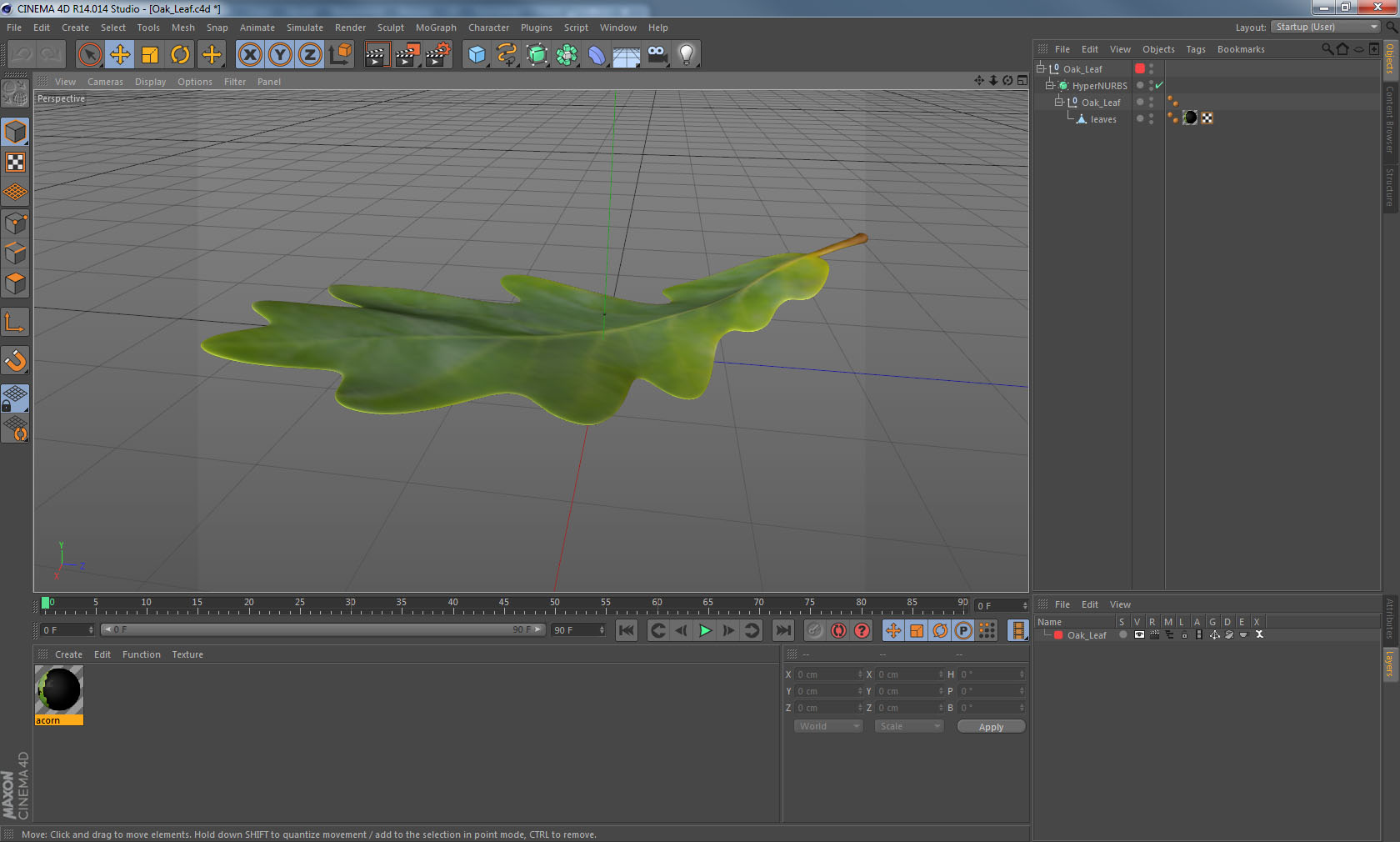Toggle Autokeying record button
The height and width of the screenshot is (842, 1400).
click(x=838, y=631)
